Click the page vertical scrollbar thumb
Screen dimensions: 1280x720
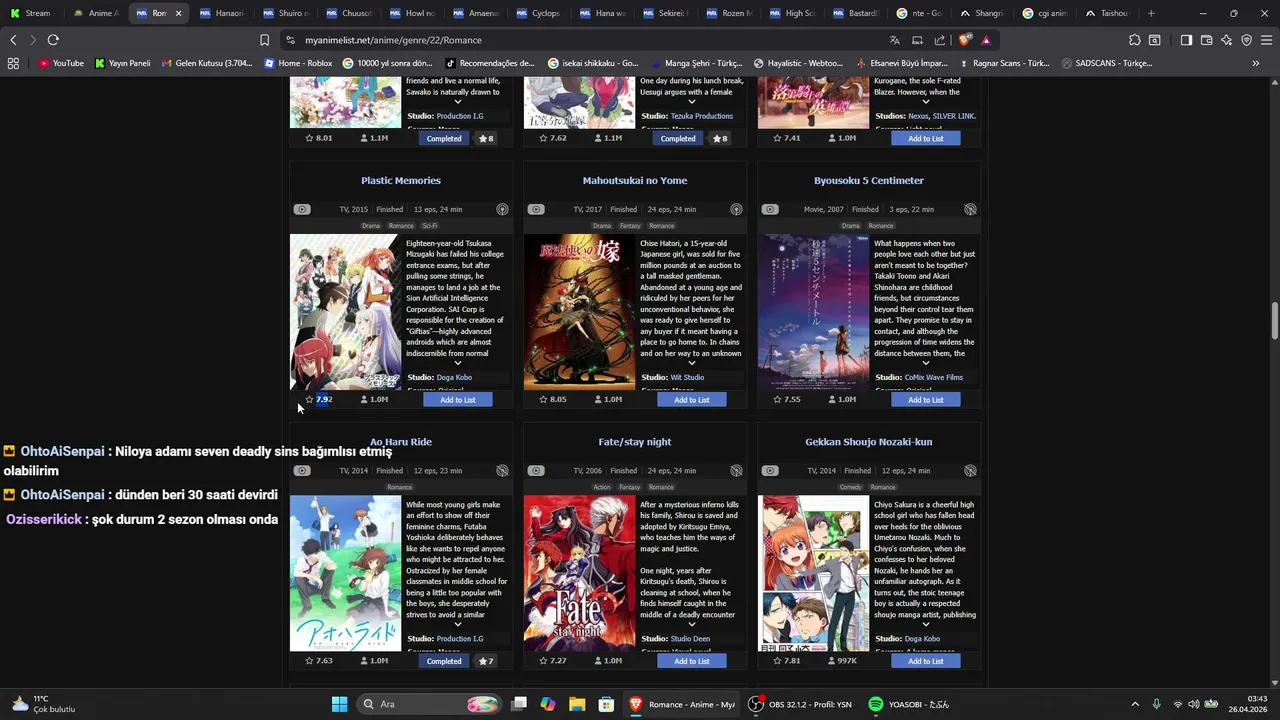1274,321
